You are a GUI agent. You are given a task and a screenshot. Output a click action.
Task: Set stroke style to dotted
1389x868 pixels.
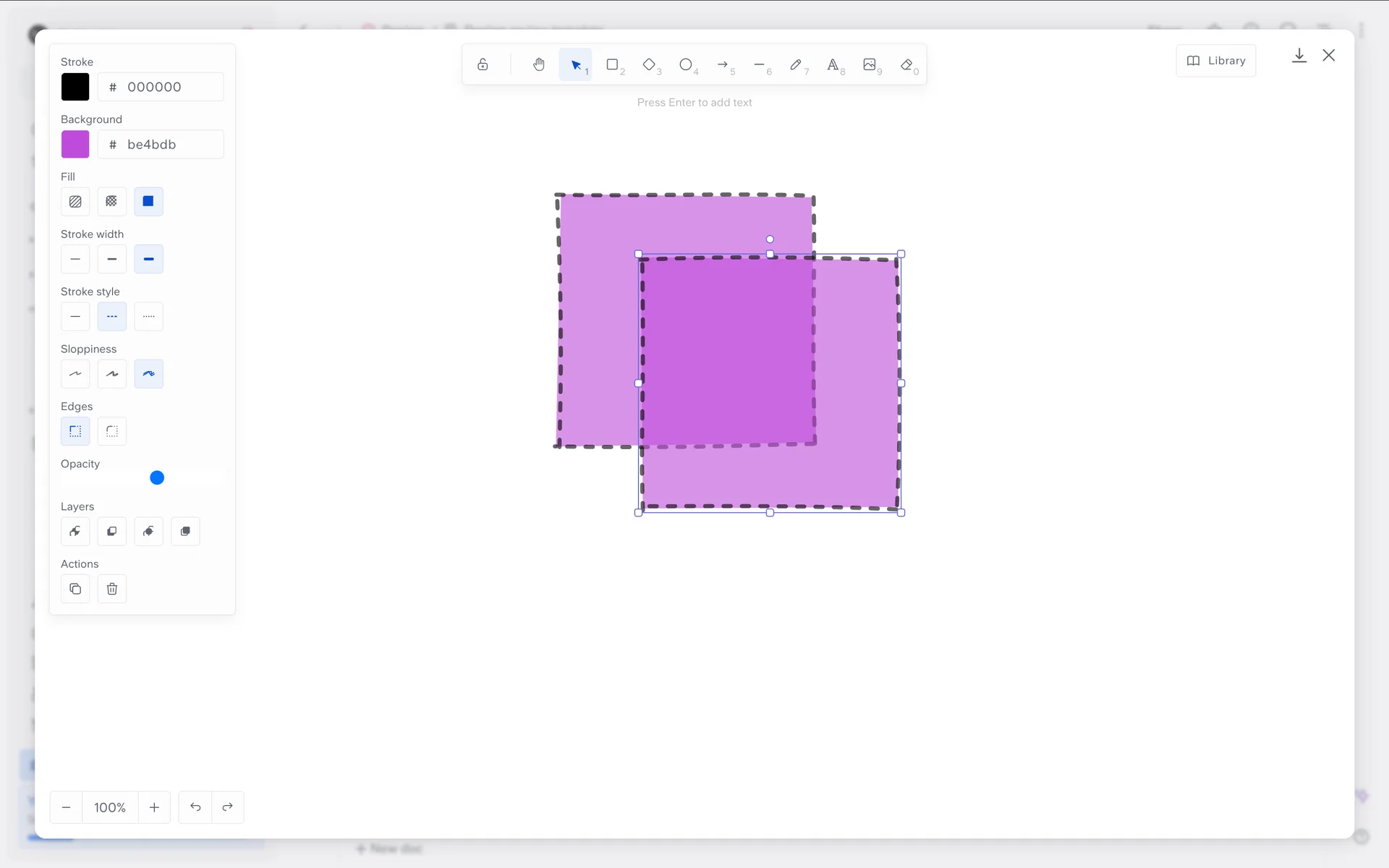148,317
